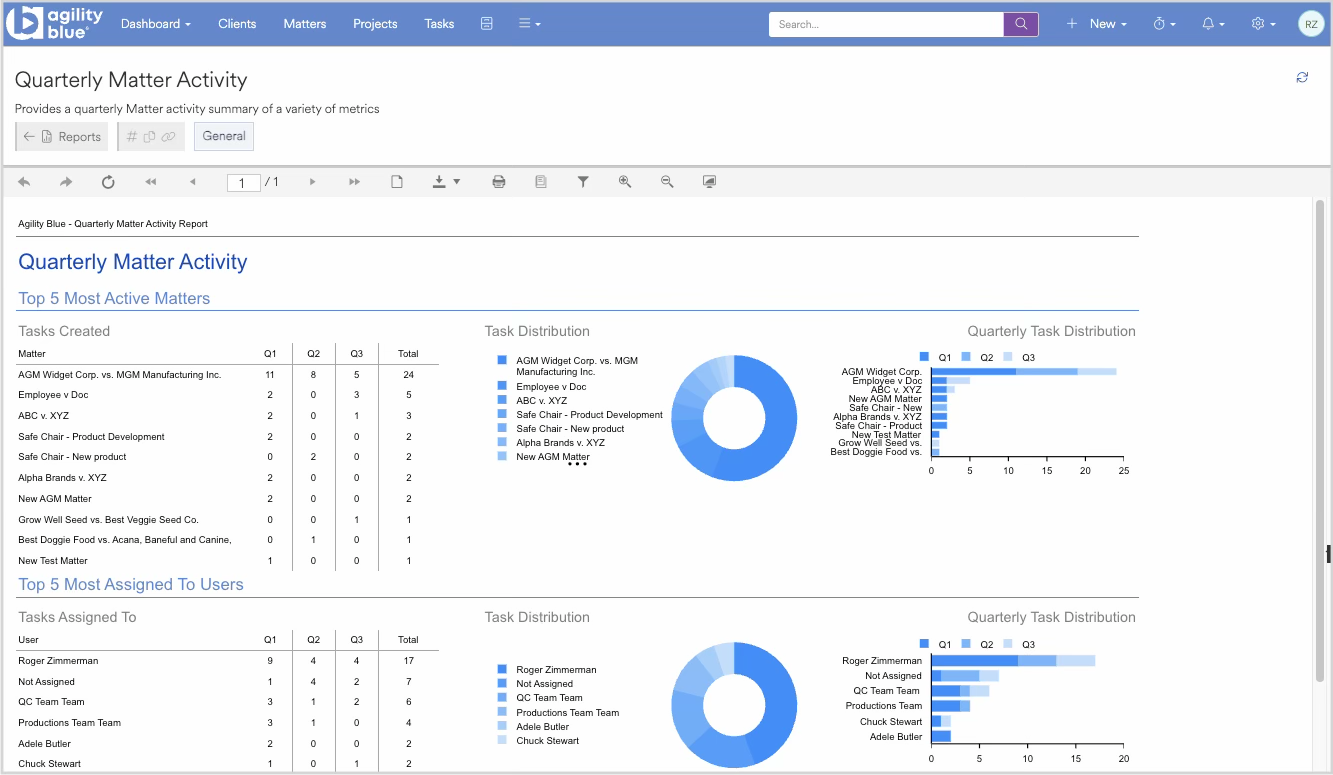Select the General tab button
This screenshot has height=775, width=1333.
pos(224,137)
